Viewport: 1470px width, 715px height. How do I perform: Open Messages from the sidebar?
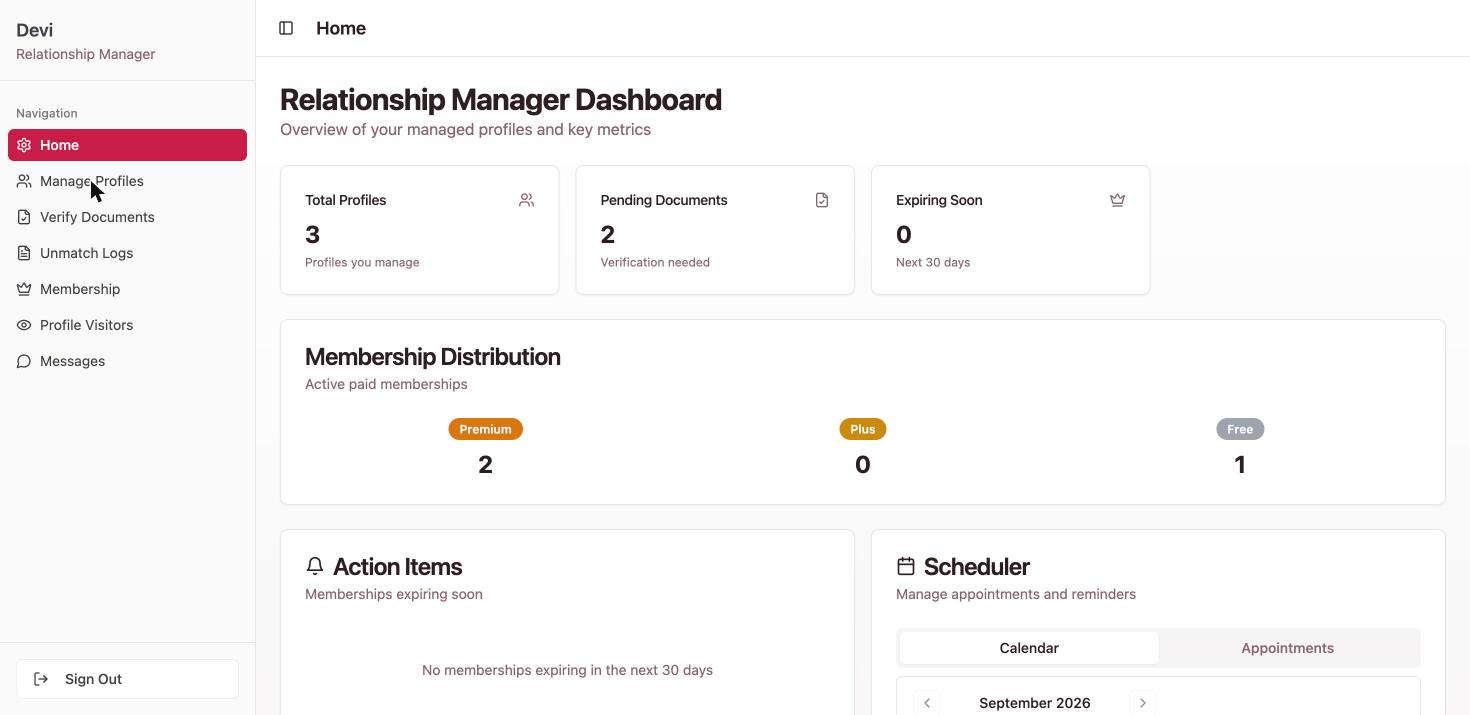tap(127, 361)
